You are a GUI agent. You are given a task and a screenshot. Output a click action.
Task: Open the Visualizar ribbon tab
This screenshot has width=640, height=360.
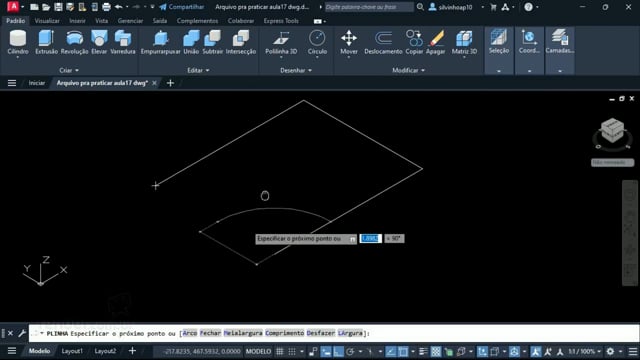[x=47, y=20]
